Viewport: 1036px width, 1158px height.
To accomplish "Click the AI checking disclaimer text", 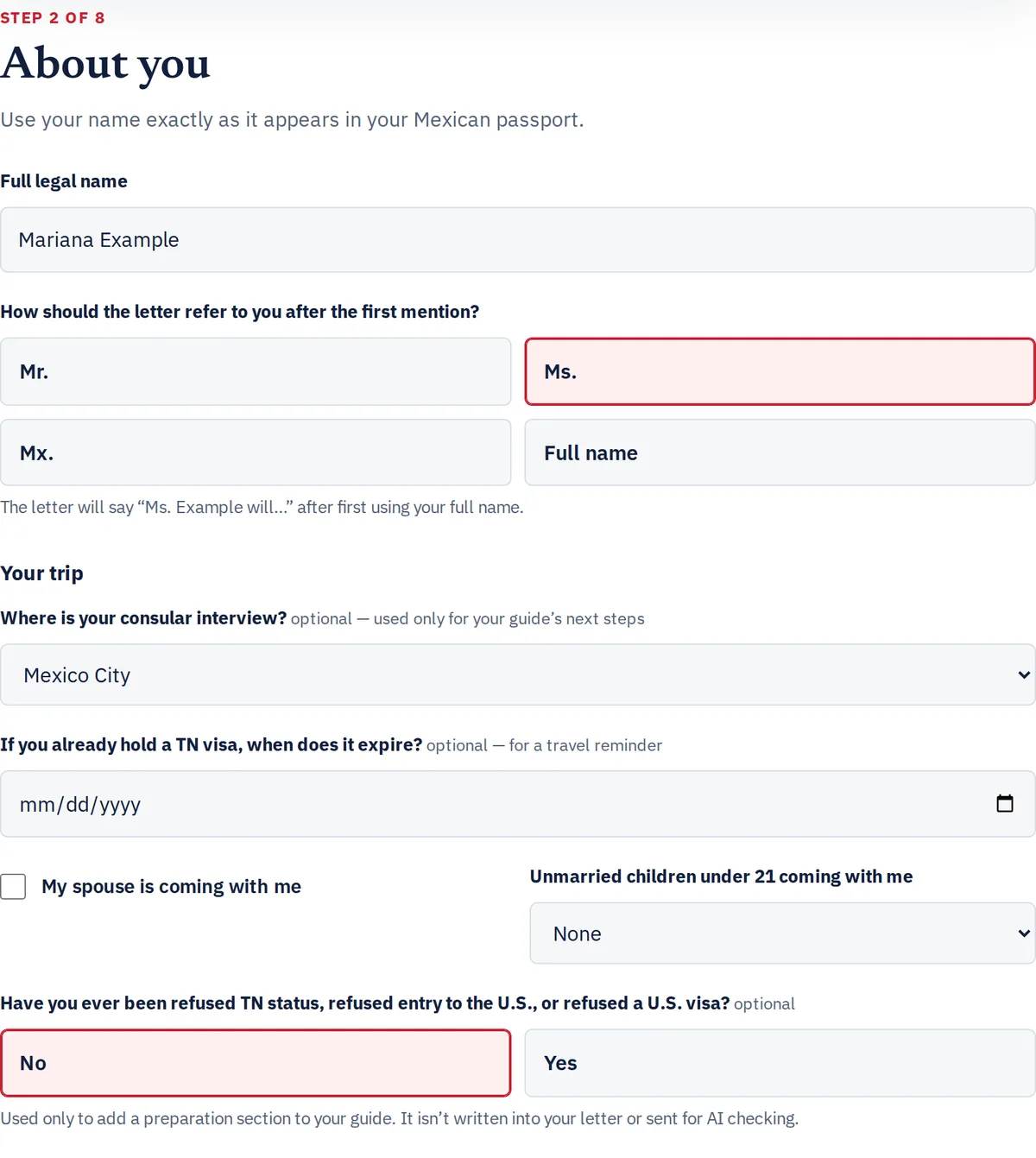I will coord(399,1119).
